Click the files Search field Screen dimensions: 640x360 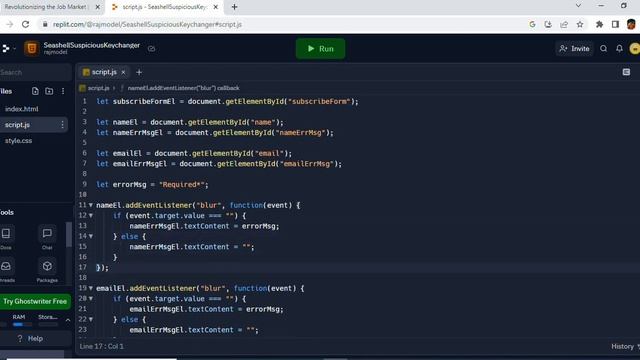pos(35,72)
